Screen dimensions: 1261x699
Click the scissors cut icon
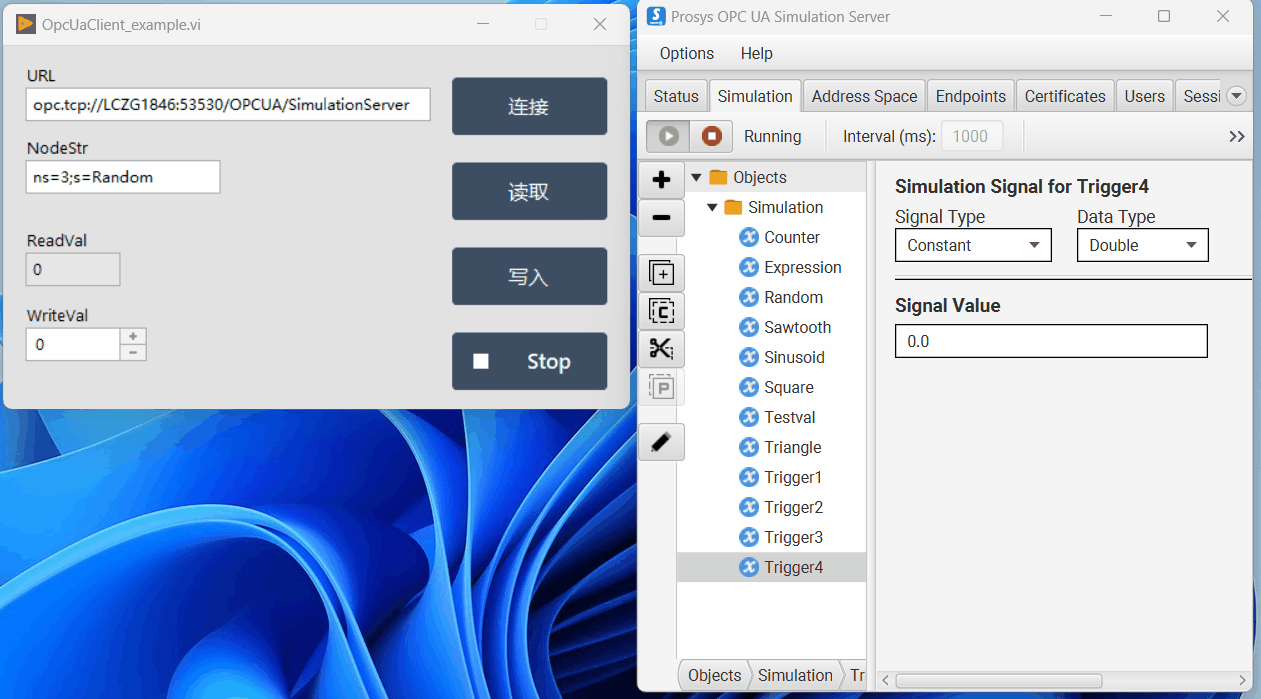pos(661,349)
